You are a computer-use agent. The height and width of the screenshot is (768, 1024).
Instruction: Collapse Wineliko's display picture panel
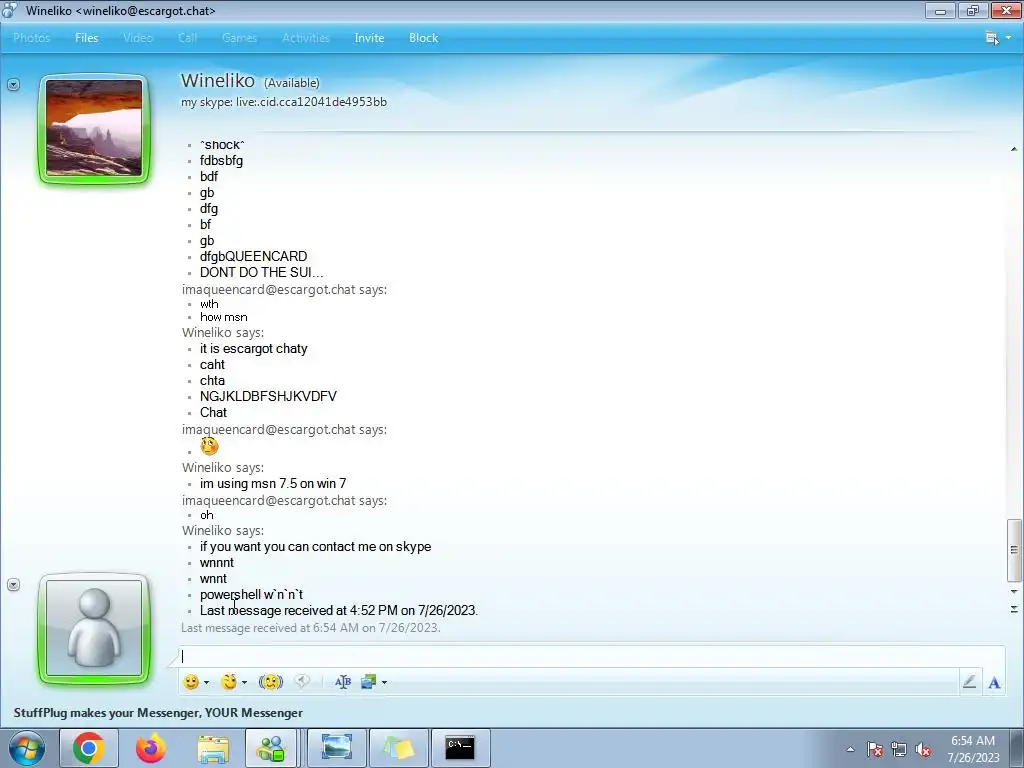coord(13,84)
